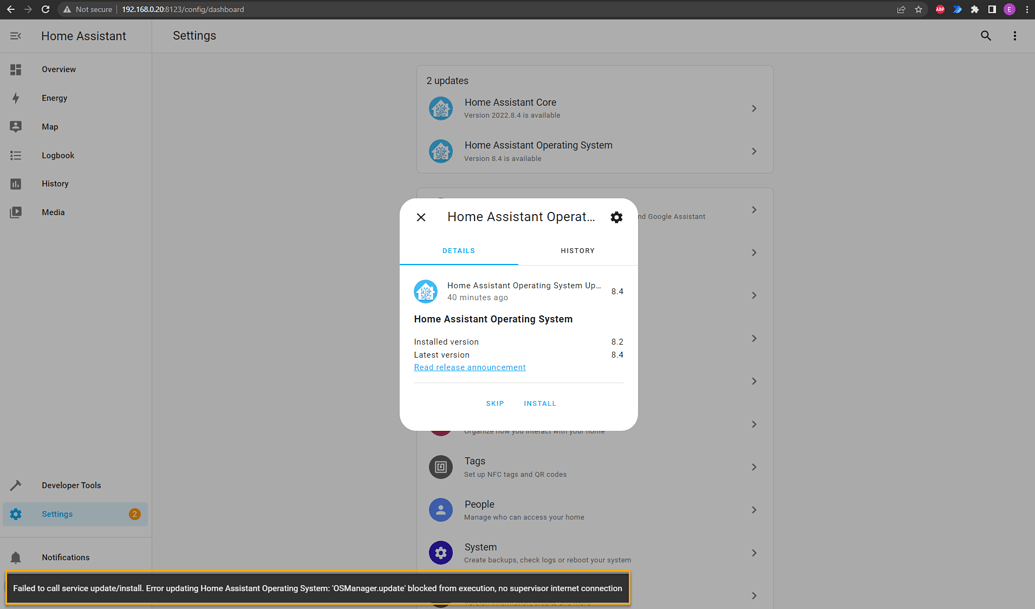
Task: Open the Map view icon
Action: coord(16,126)
